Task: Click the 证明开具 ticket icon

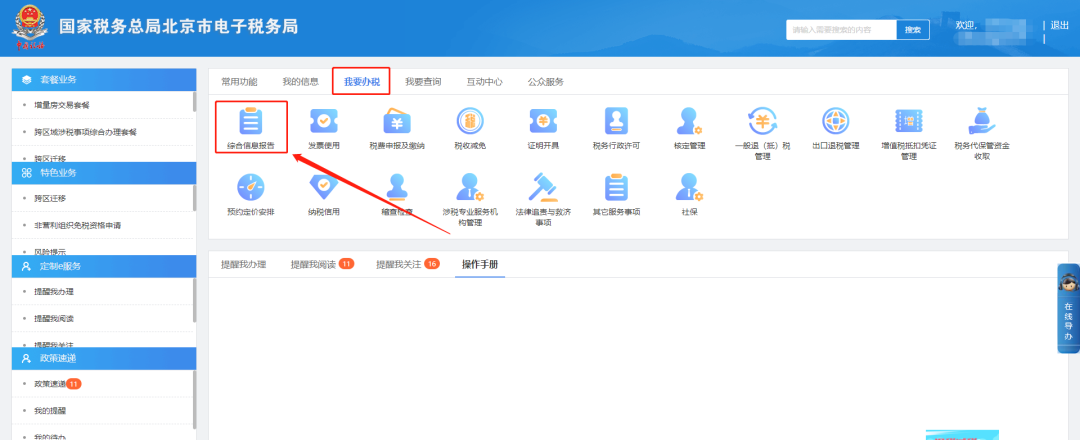Action: point(543,121)
